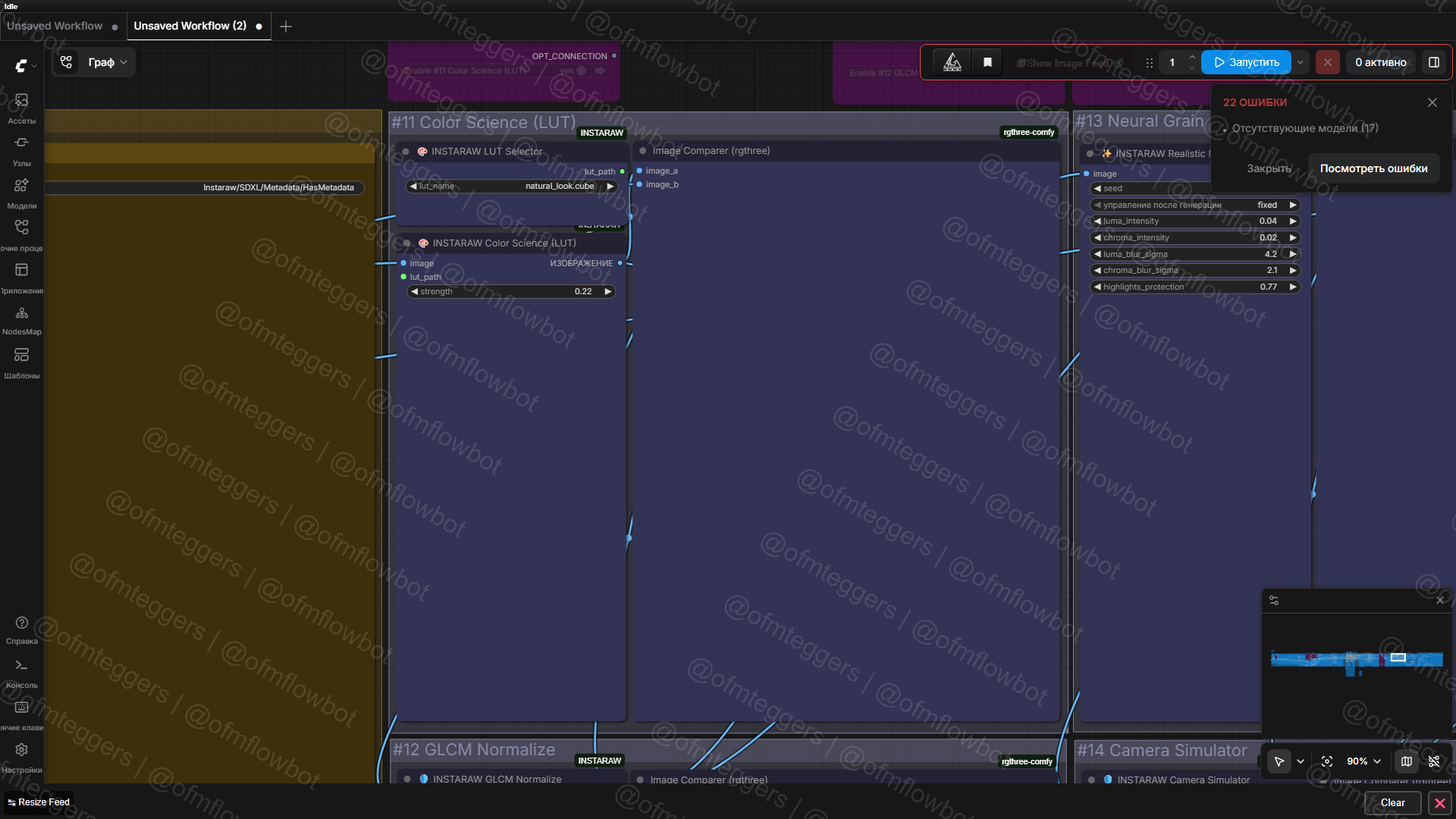Image resolution: width=1456 pixels, height=819 pixels.
Task: Open the NodesMap sidebar panel
Action: [x=21, y=318]
